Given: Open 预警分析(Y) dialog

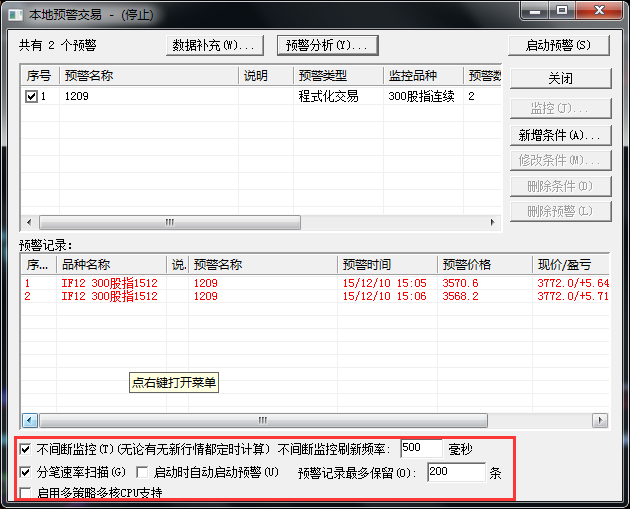Looking at the screenshot, I should [x=327, y=45].
